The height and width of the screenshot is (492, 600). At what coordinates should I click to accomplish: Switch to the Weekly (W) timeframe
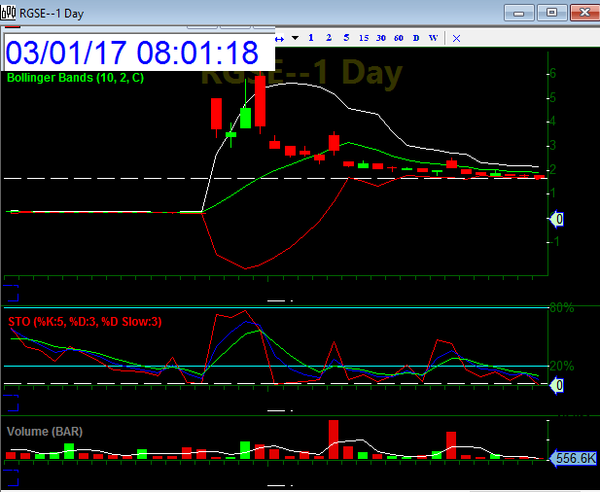[433, 38]
